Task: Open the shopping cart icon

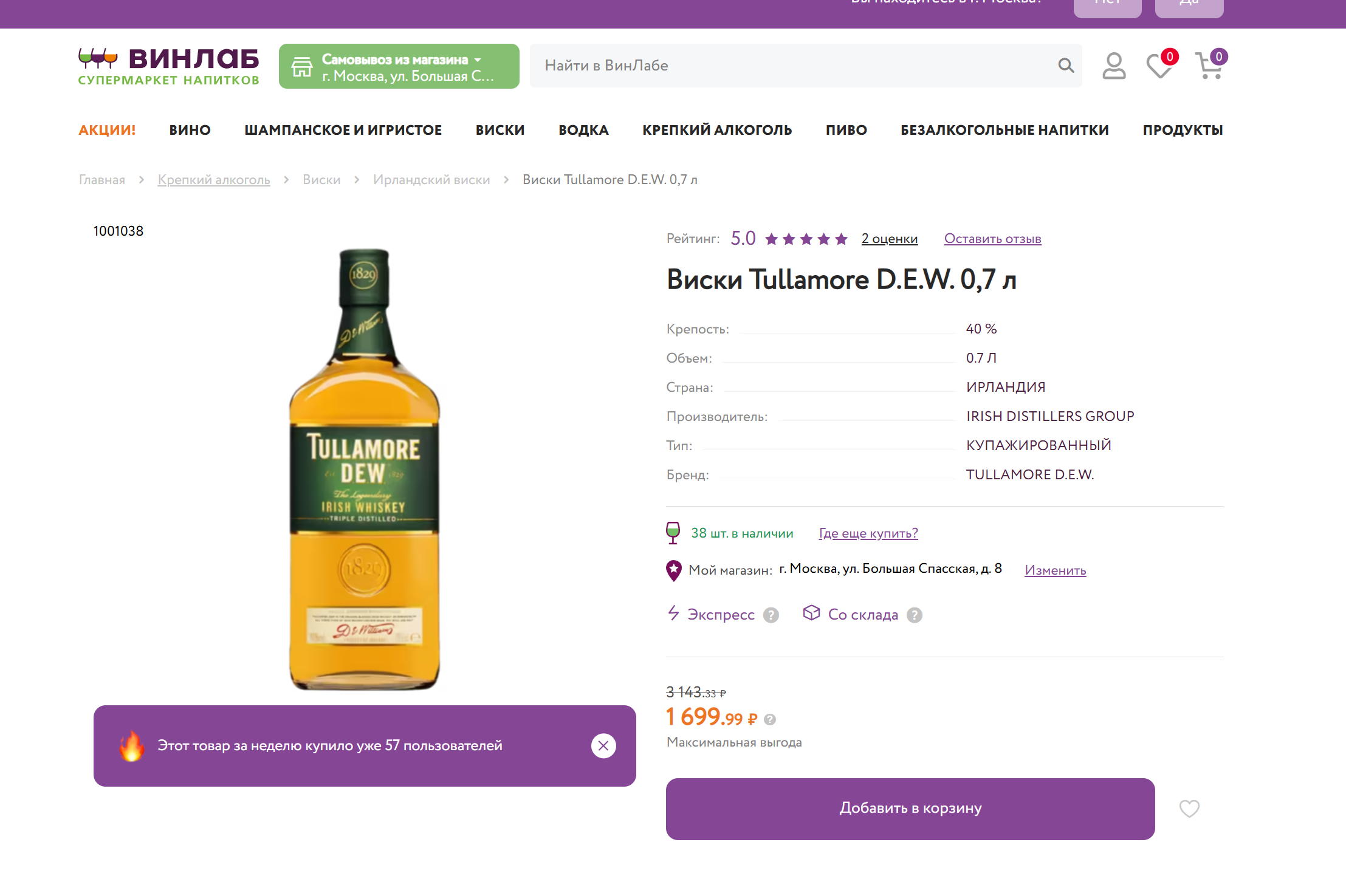Action: tap(1209, 66)
